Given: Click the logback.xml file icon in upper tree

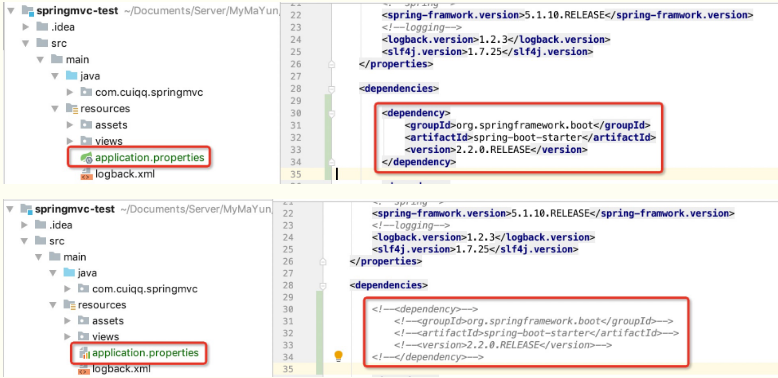Looking at the screenshot, I should point(86,174).
